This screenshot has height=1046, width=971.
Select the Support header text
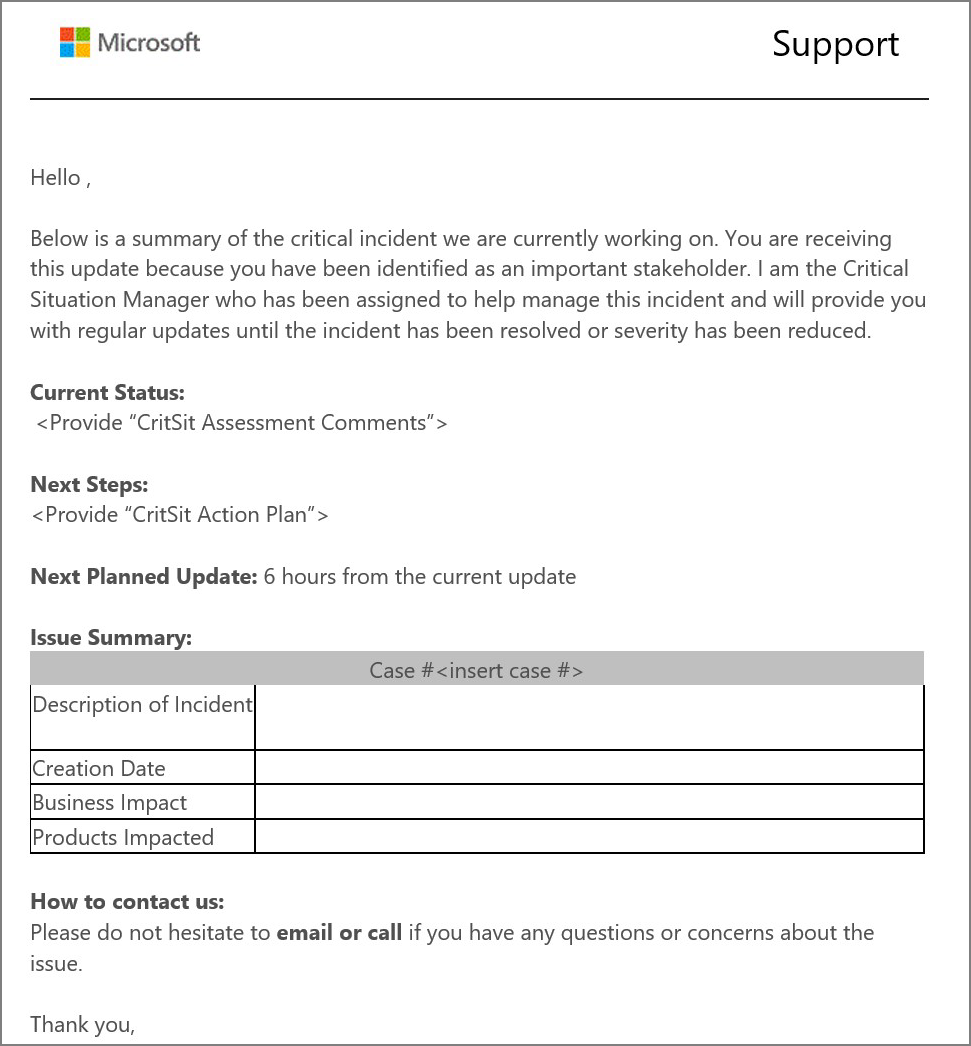[x=835, y=45]
